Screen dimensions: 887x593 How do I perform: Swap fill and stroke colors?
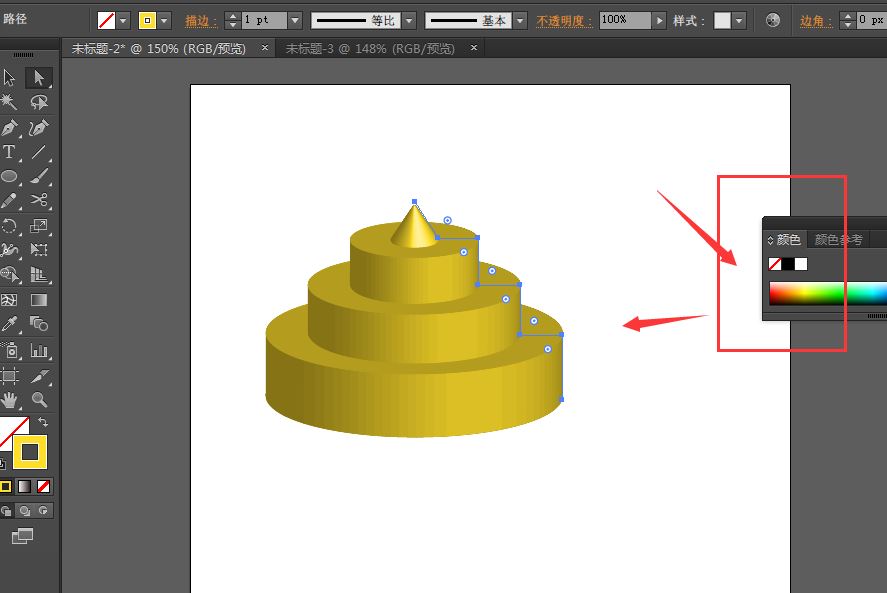[43, 422]
